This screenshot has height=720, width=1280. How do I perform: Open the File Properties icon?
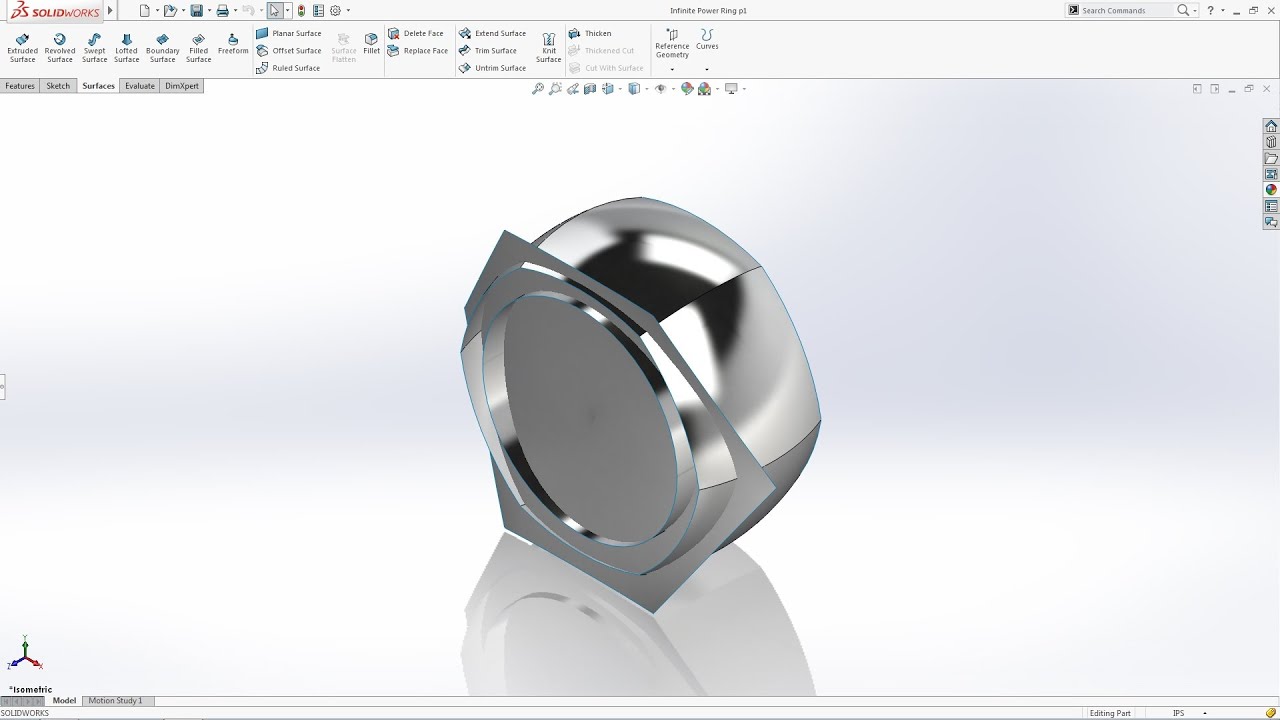[318, 11]
